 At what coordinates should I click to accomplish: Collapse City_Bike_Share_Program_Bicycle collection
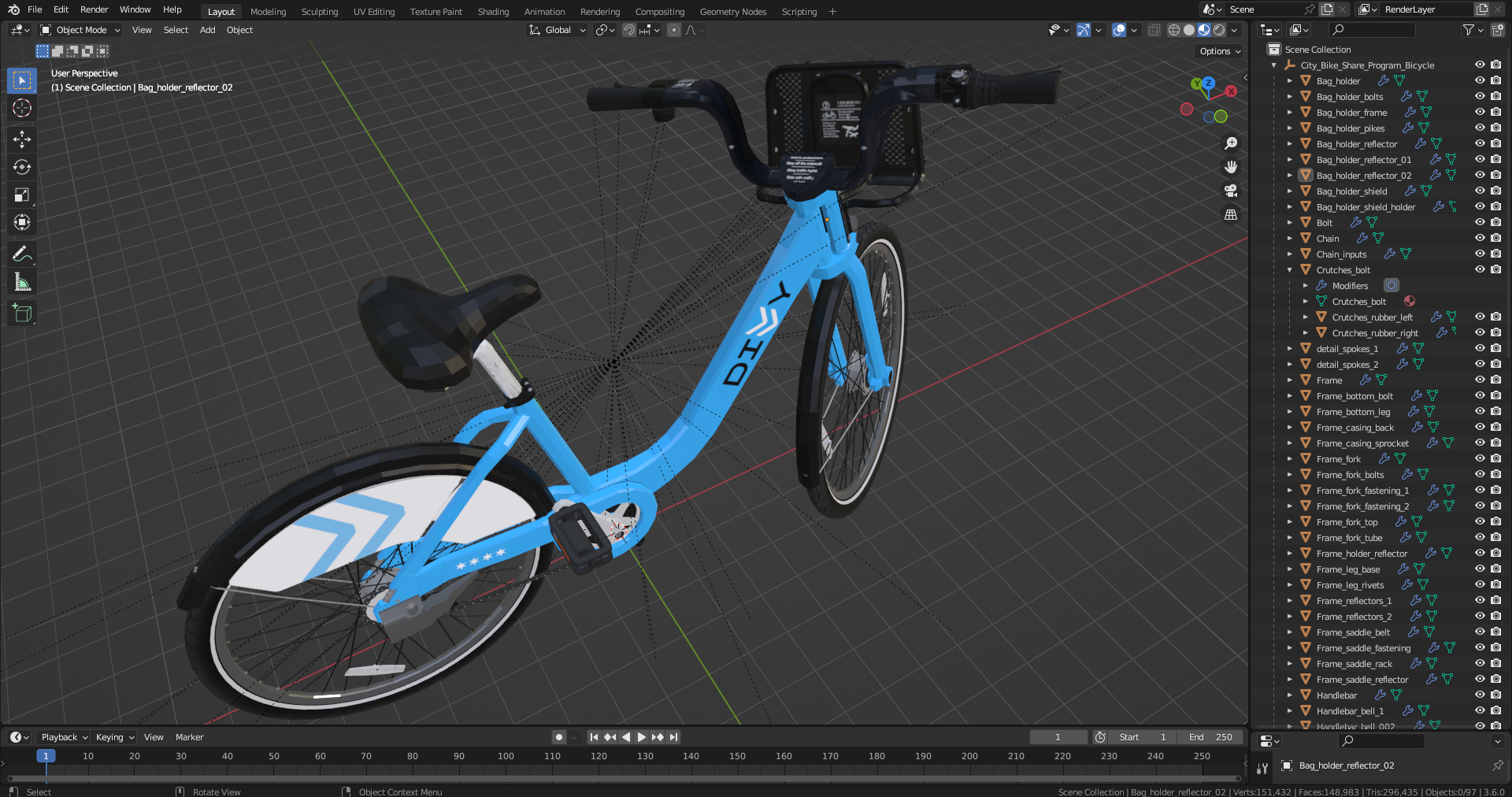(x=1274, y=65)
